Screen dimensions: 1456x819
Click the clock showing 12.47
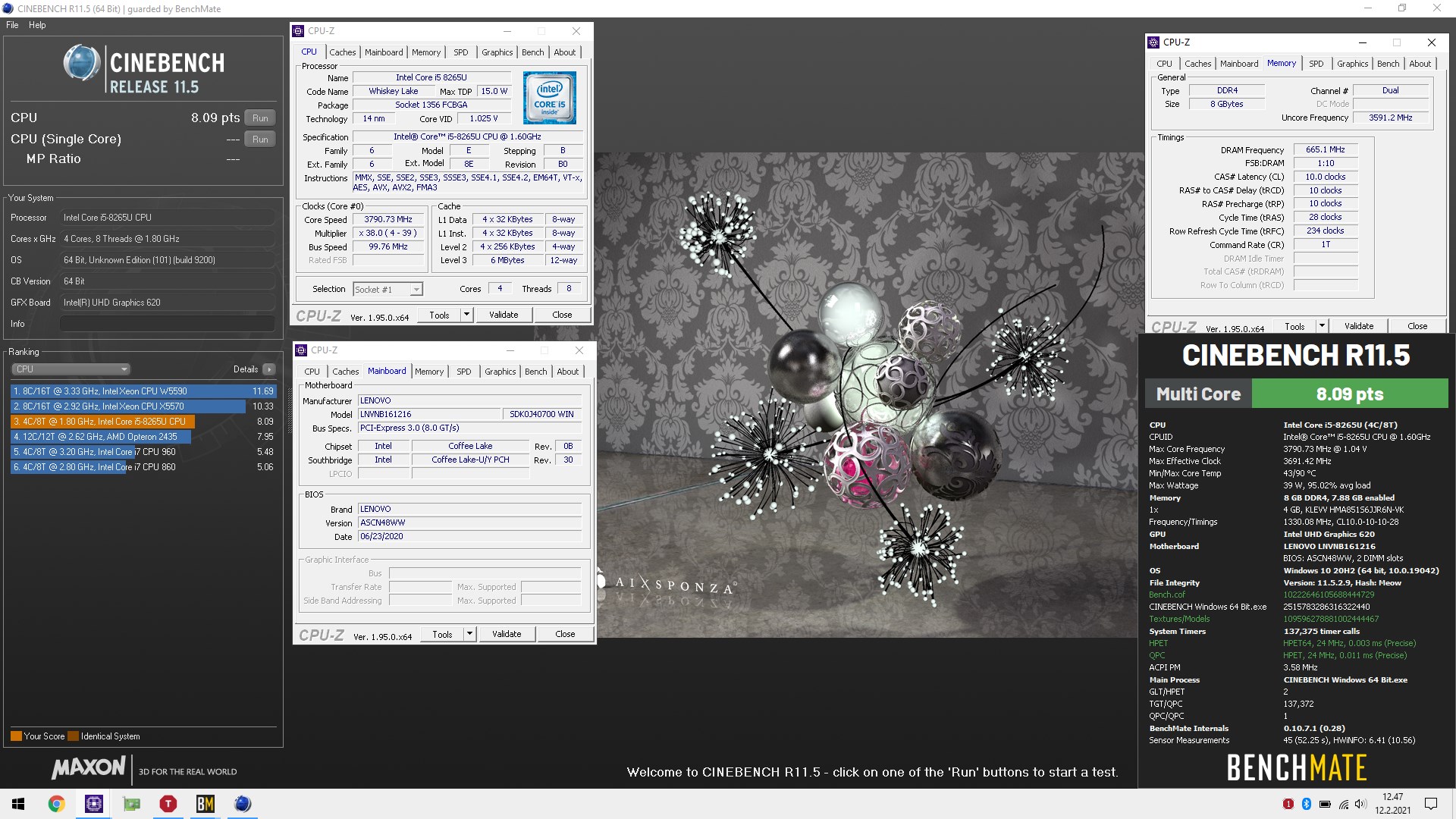1392,797
